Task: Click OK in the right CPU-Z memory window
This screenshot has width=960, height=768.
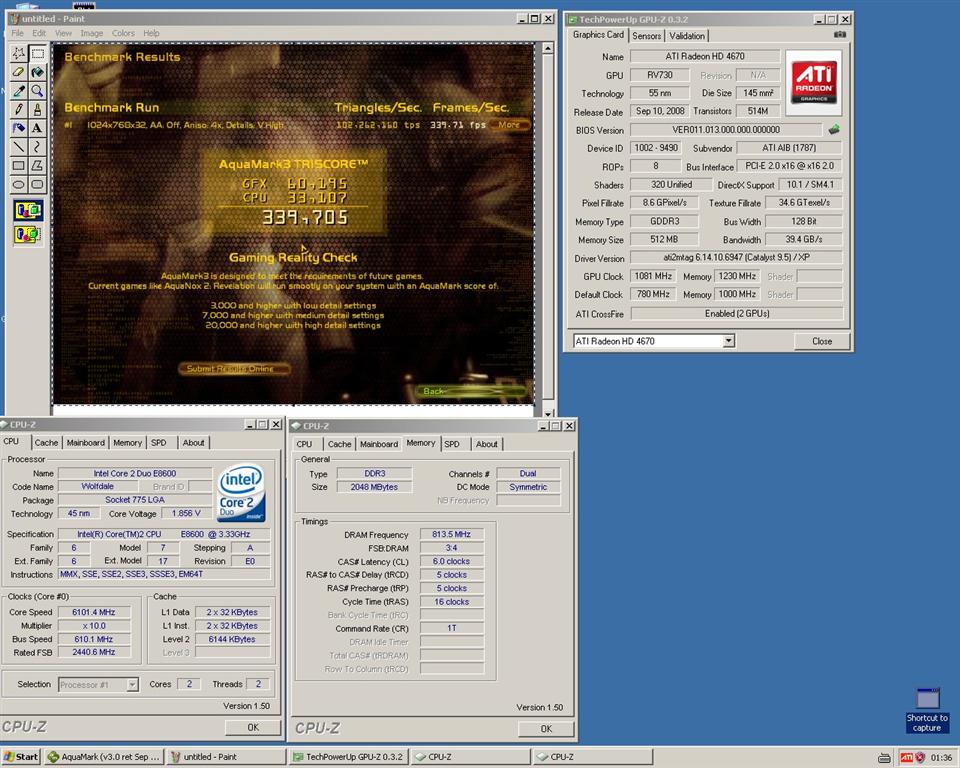Action: [546, 728]
